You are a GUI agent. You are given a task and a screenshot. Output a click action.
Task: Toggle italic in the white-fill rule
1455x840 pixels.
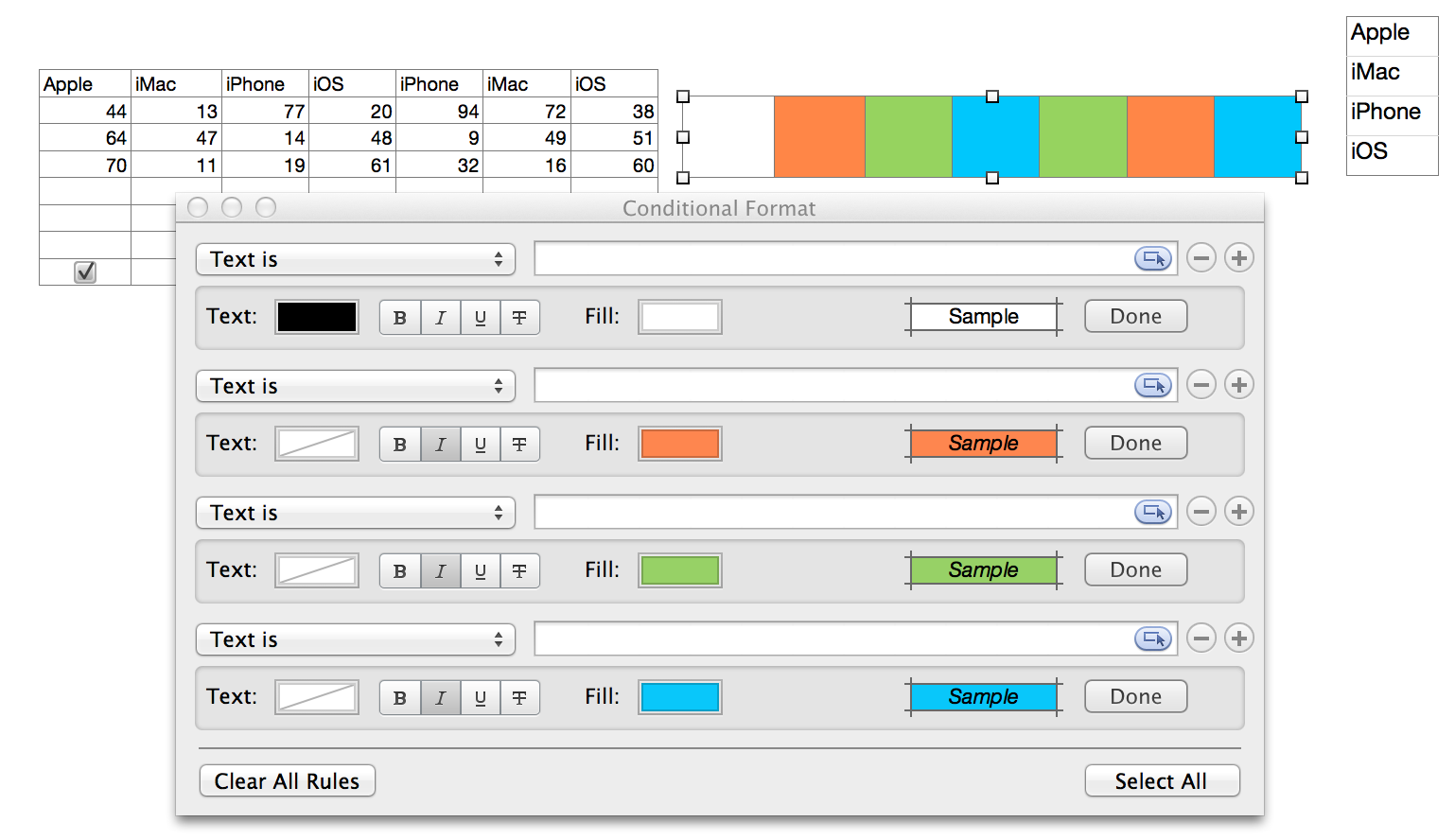click(x=440, y=318)
